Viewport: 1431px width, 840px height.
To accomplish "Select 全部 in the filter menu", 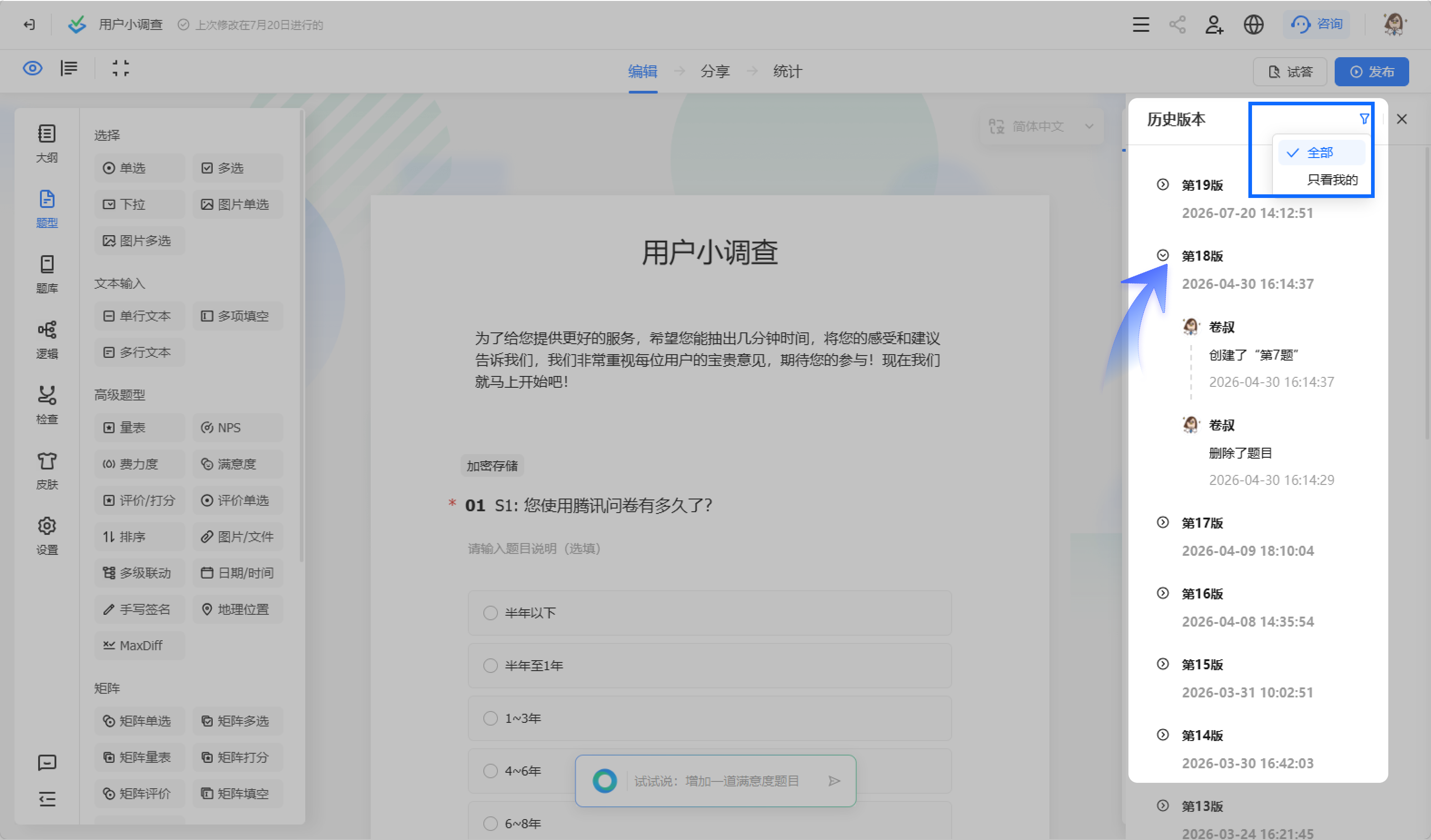I will coord(1322,153).
